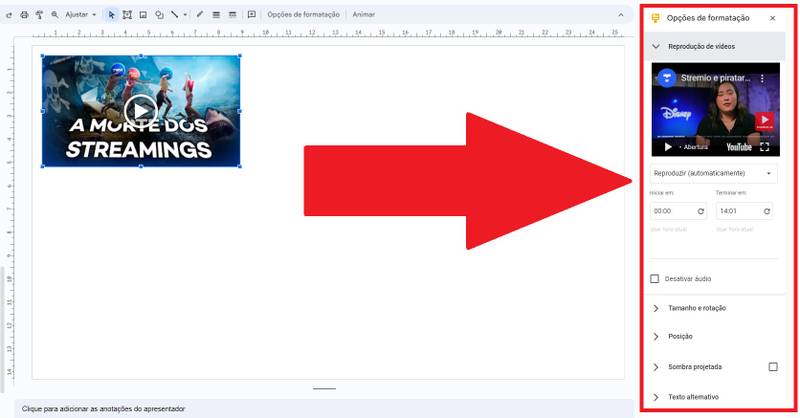The width and height of the screenshot is (800, 418).
Task: Open the line type dropdown arrow
Action: click(x=185, y=15)
